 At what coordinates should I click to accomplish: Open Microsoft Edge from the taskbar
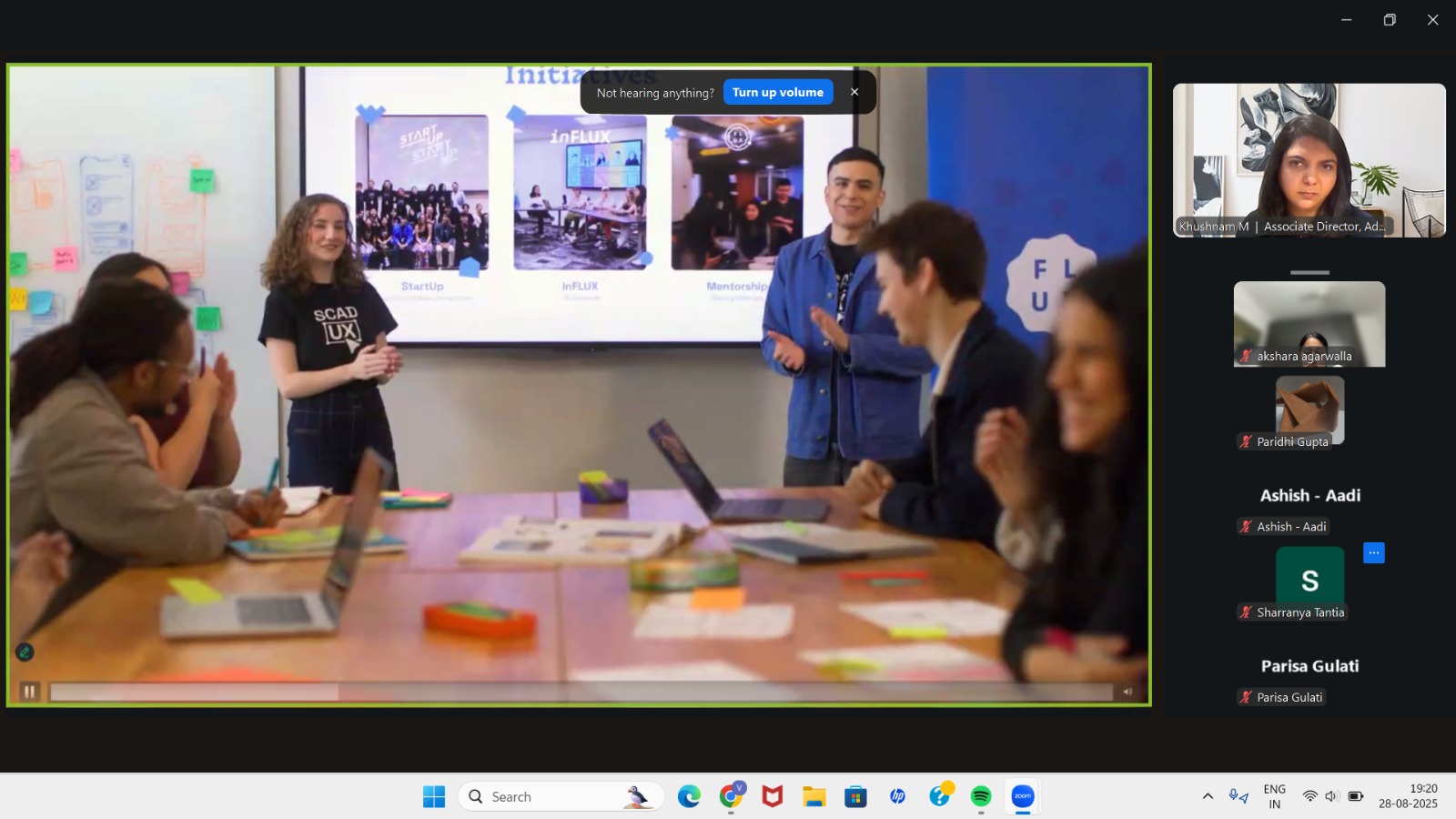click(x=689, y=797)
